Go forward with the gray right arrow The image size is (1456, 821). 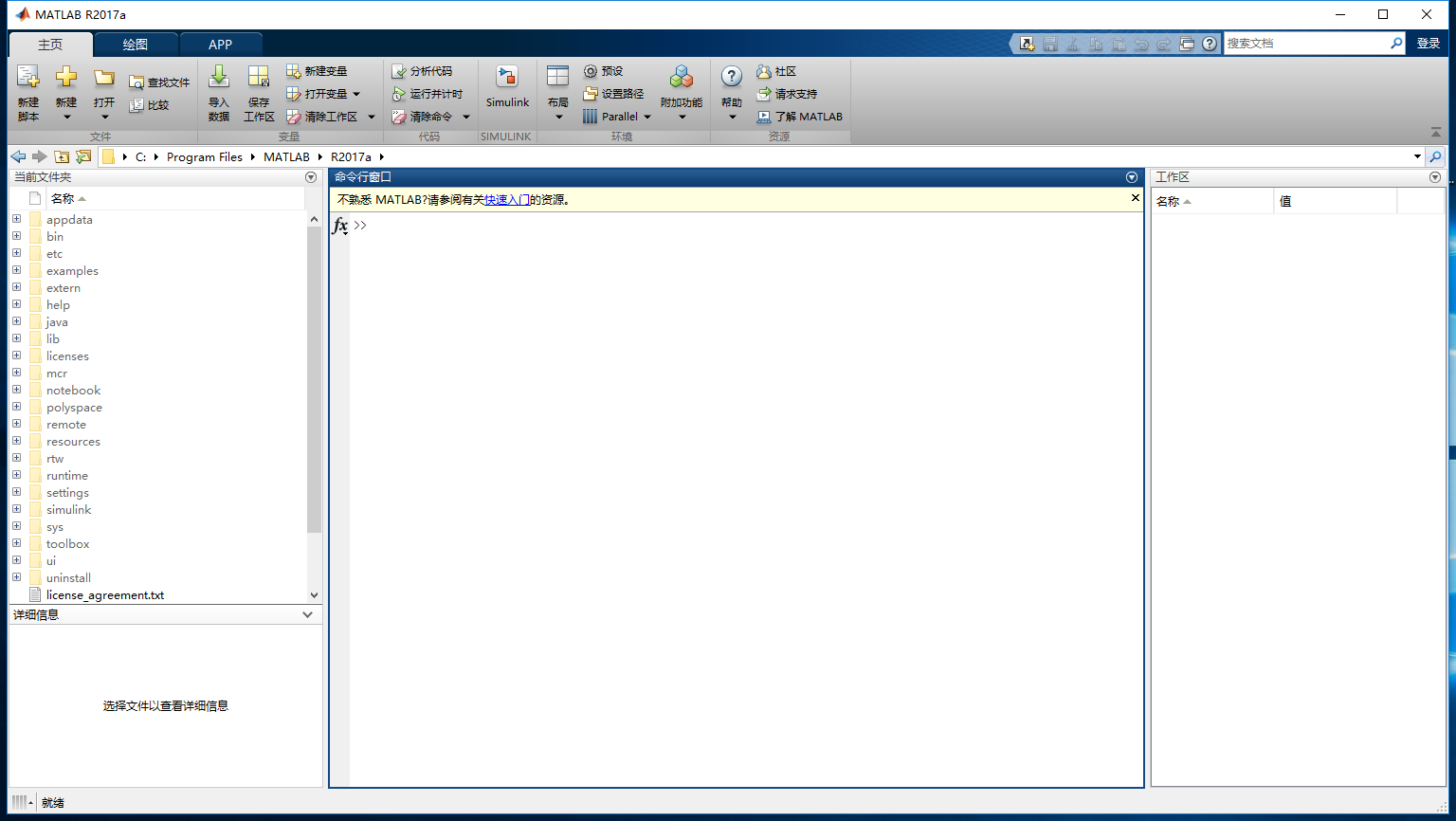(x=39, y=156)
